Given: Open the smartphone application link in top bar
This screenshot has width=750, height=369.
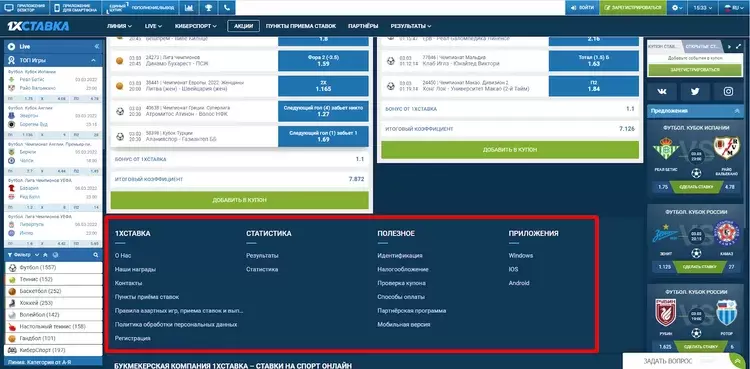Looking at the screenshot, I should coord(76,8).
